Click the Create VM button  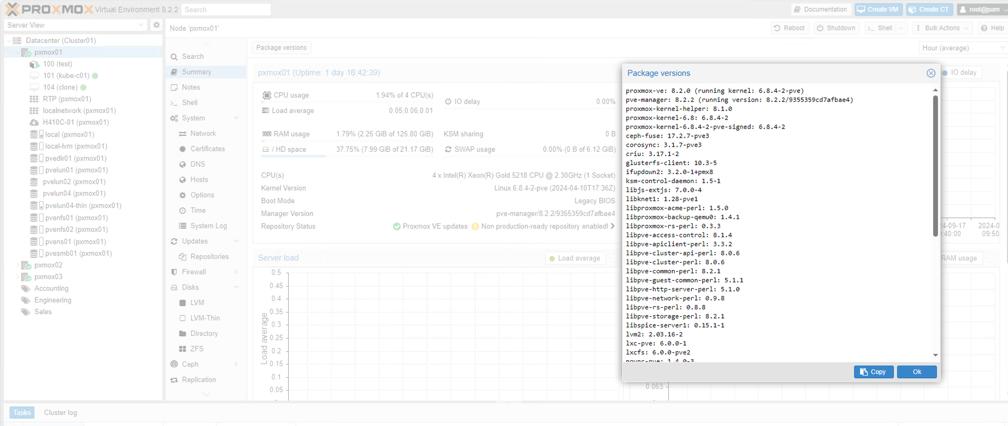click(878, 10)
